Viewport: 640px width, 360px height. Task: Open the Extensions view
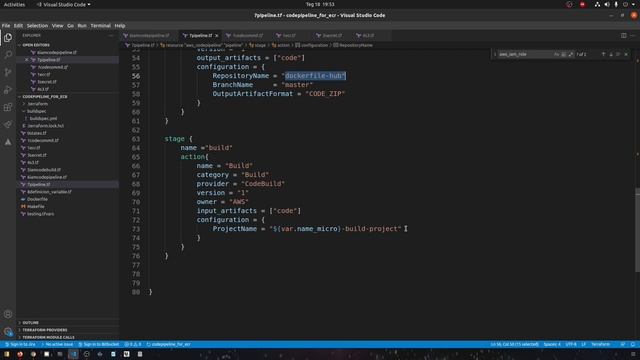tap(8, 107)
